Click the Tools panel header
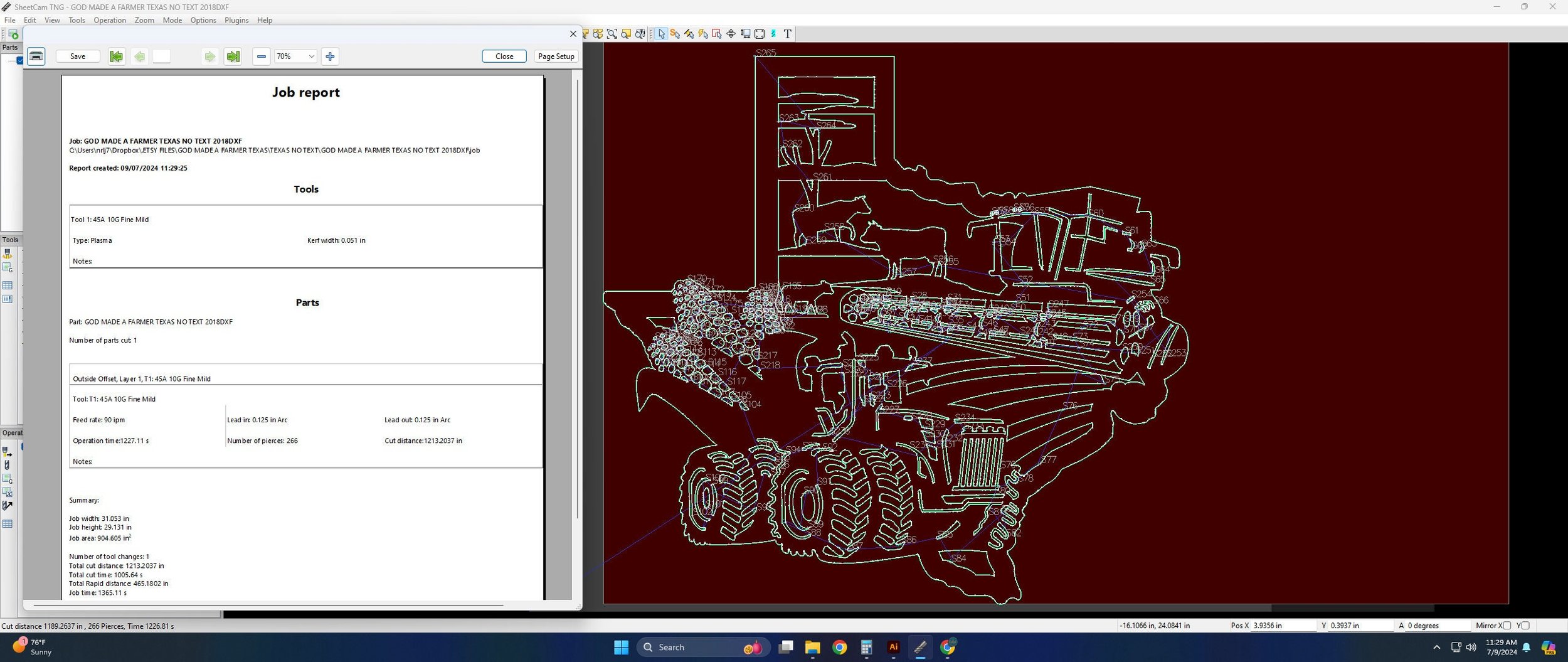Image resolution: width=1568 pixels, height=662 pixels. pyautogui.click(x=11, y=240)
